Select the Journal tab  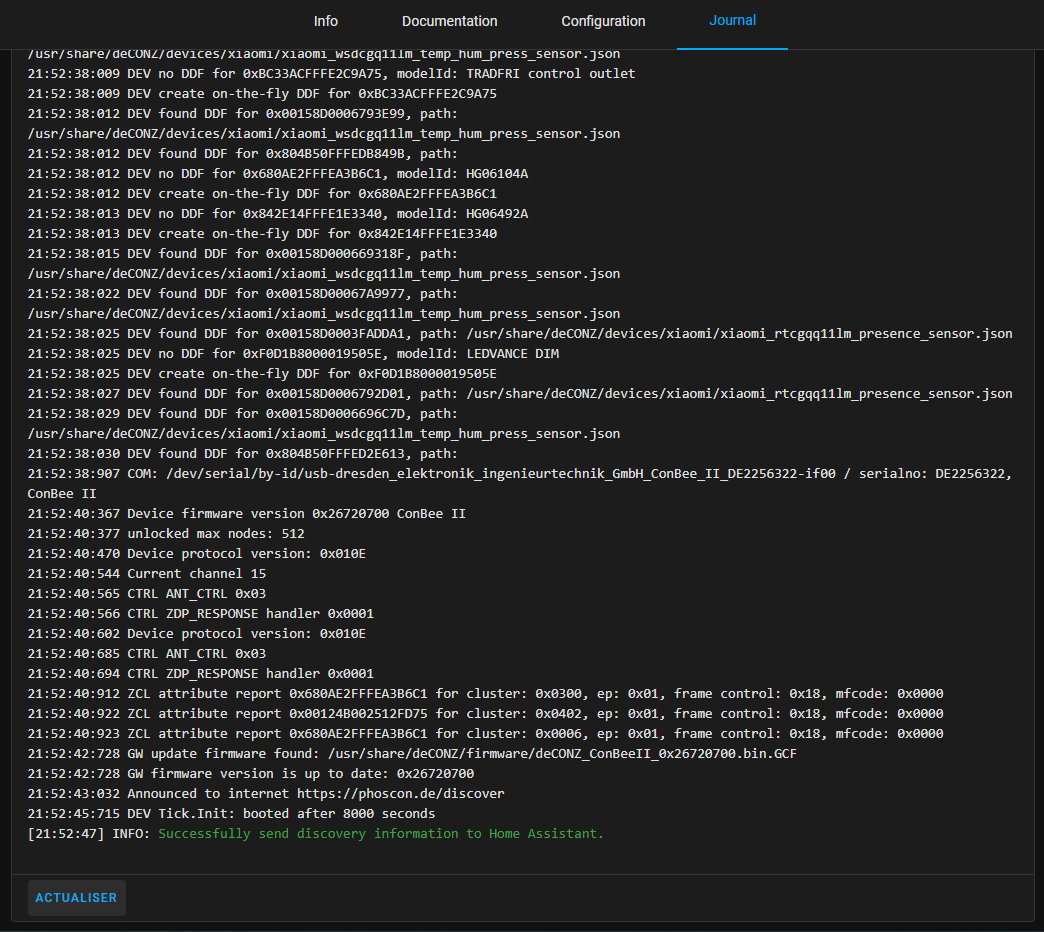(x=732, y=21)
